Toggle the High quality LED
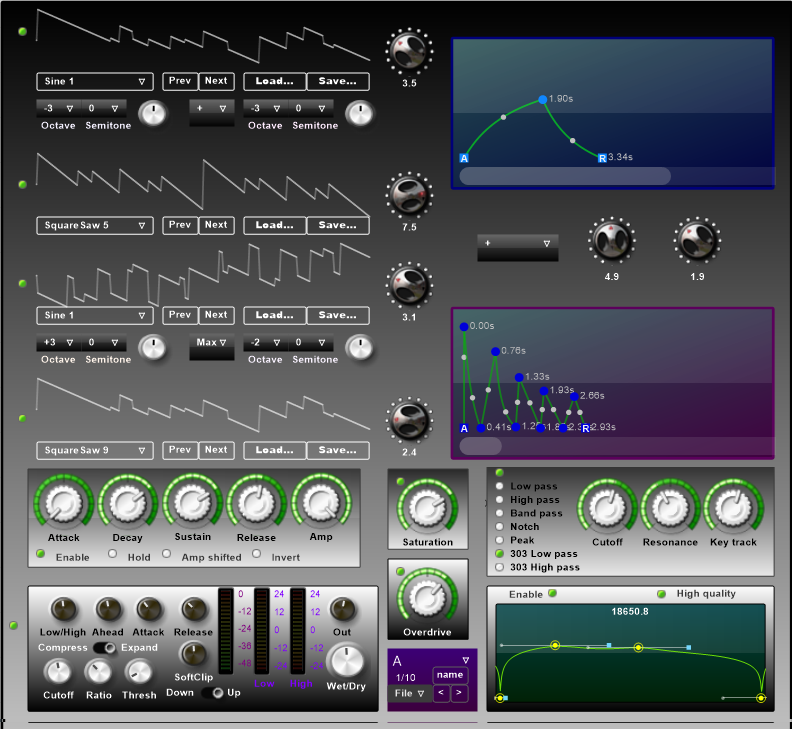792x729 pixels. point(662,594)
